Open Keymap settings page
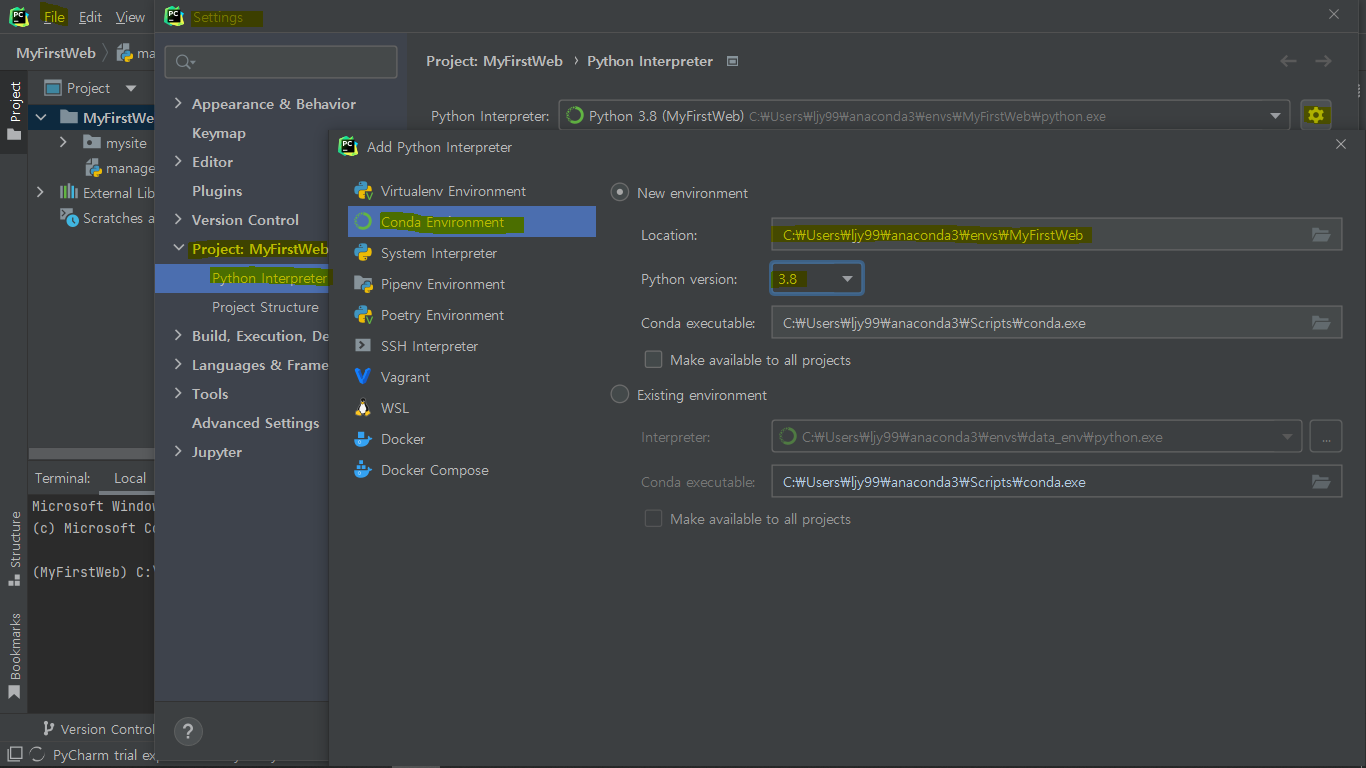 coord(219,133)
